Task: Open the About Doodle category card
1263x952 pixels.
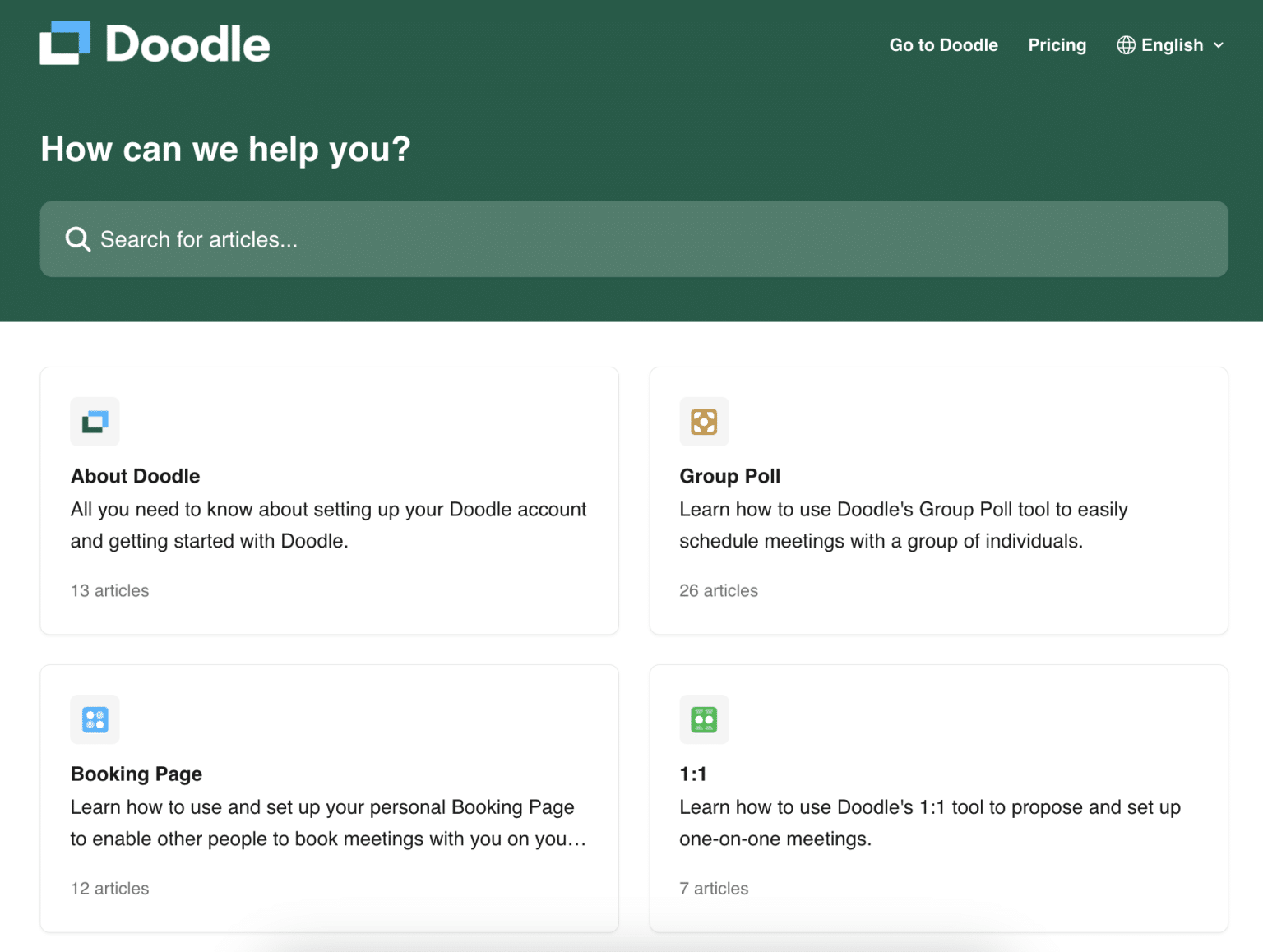Action: click(x=329, y=501)
